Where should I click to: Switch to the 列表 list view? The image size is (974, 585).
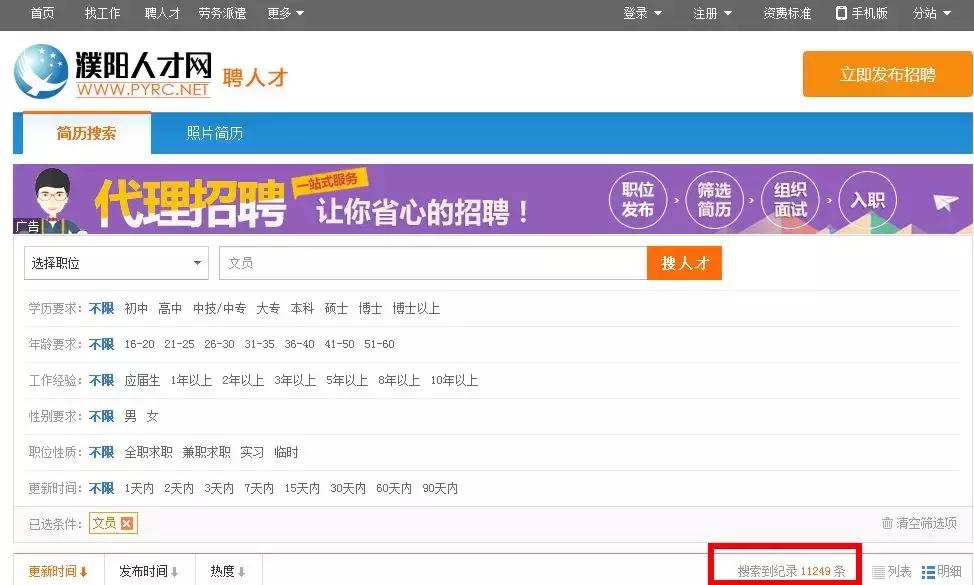coord(893,570)
